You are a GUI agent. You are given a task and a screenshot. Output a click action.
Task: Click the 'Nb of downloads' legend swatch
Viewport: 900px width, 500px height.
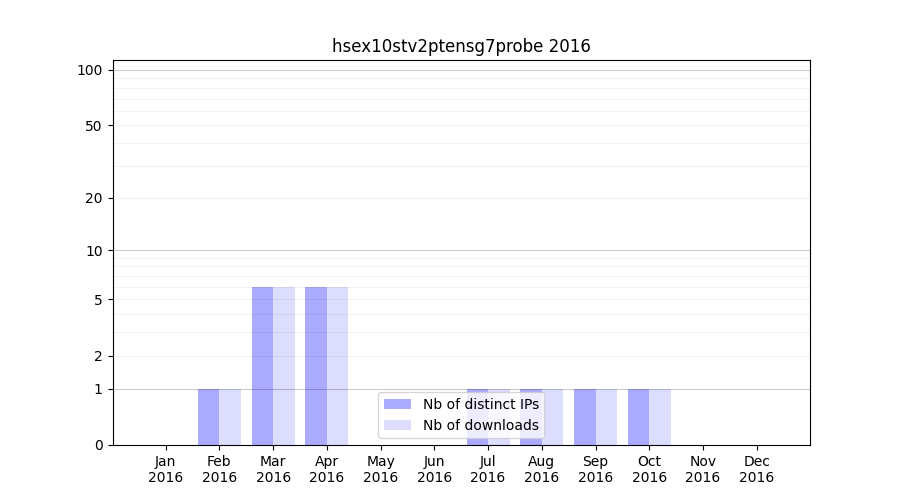tap(397, 425)
